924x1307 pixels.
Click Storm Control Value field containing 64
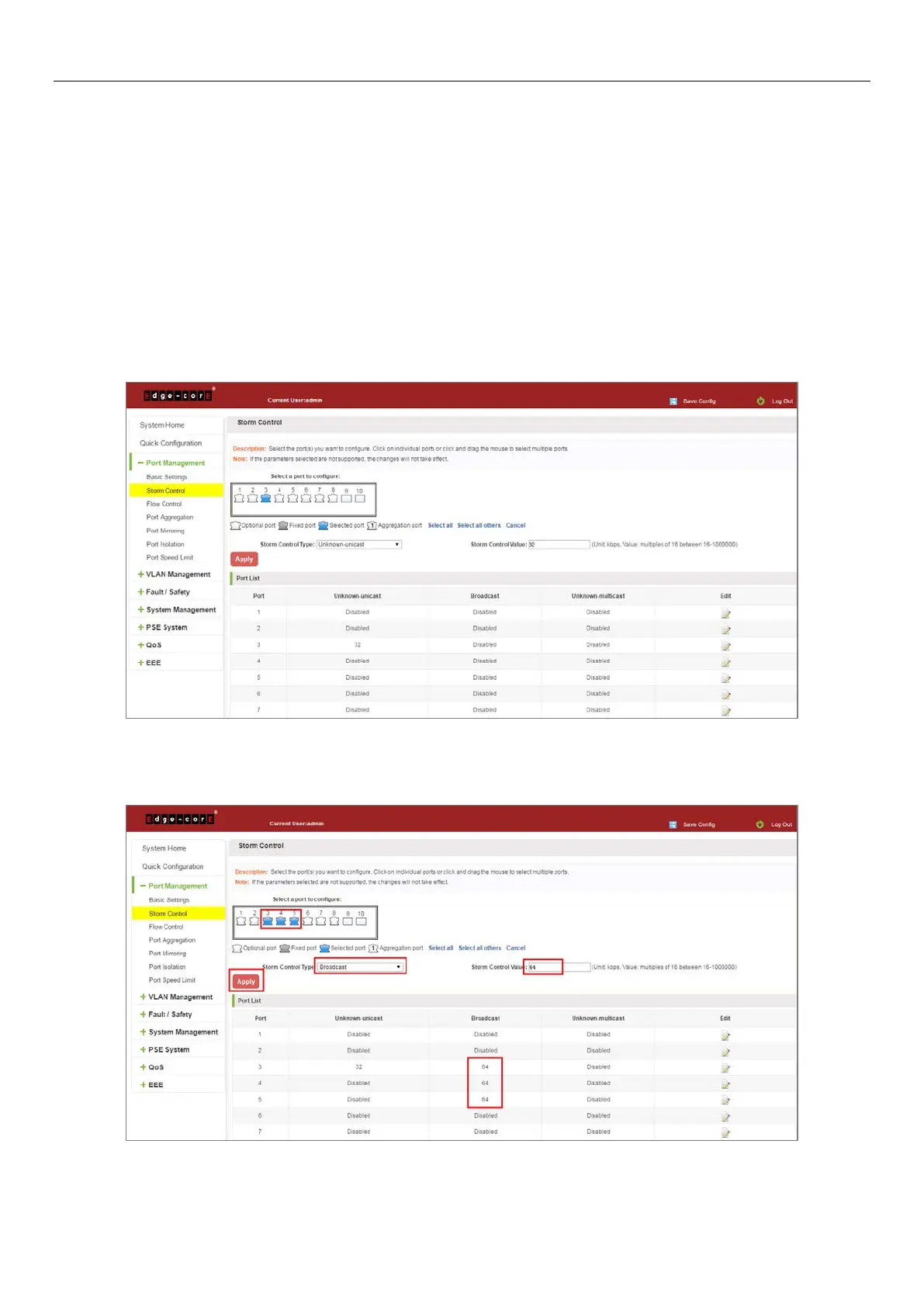559,967
